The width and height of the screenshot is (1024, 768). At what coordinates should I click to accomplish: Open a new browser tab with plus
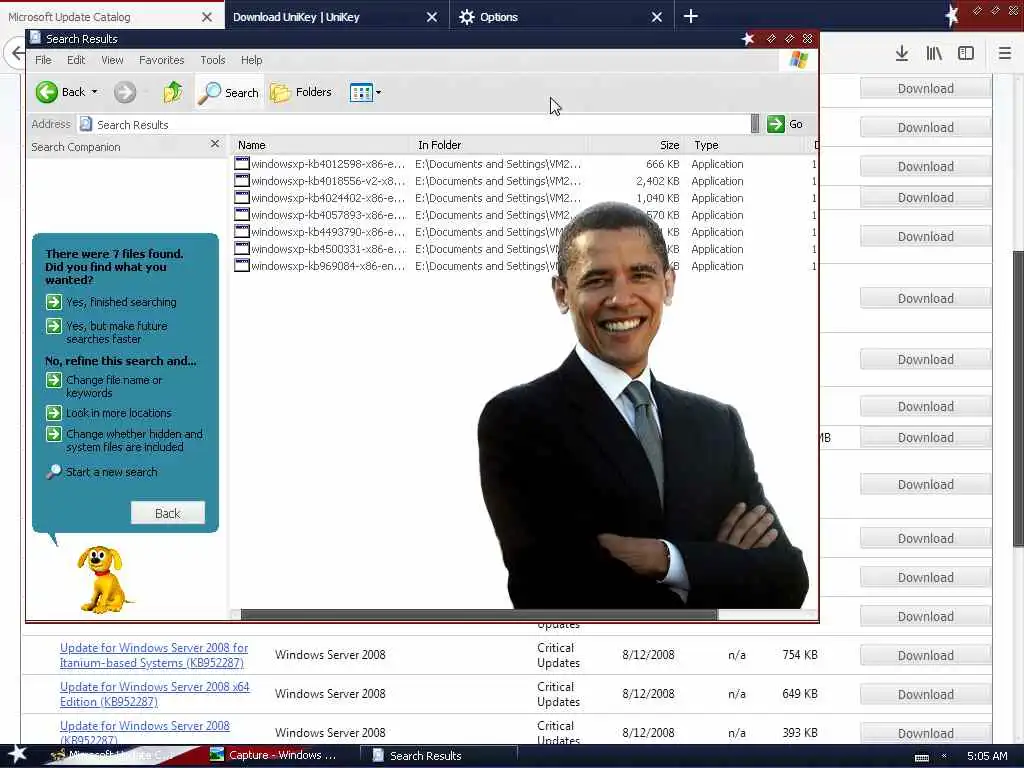(x=690, y=16)
